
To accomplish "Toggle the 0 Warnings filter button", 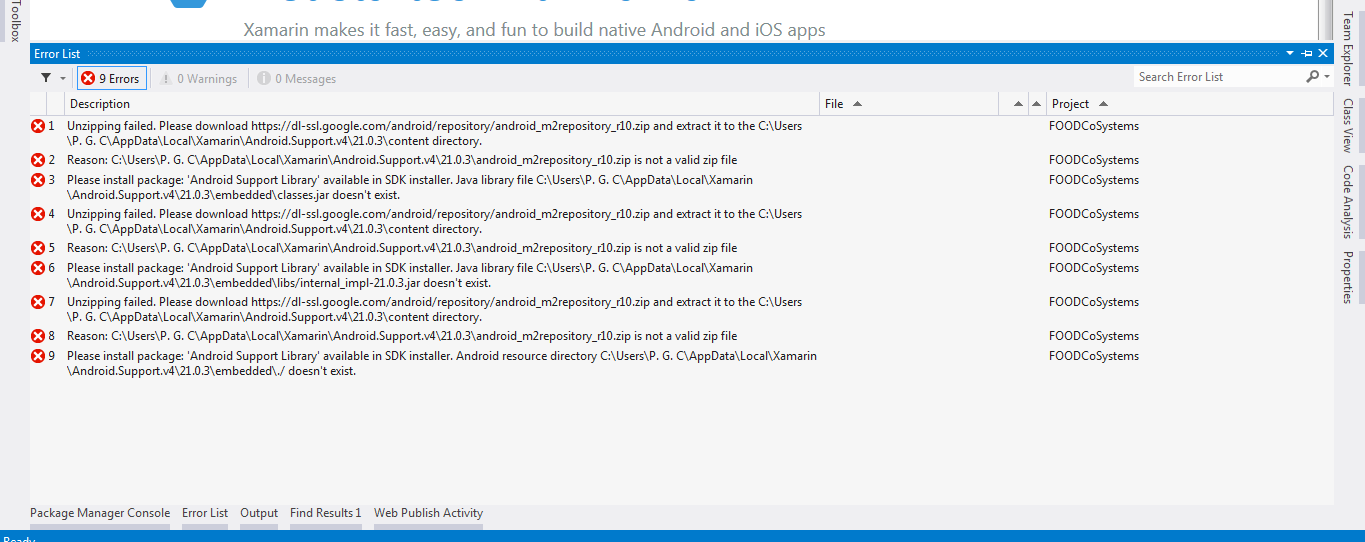I will pos(198,78).
